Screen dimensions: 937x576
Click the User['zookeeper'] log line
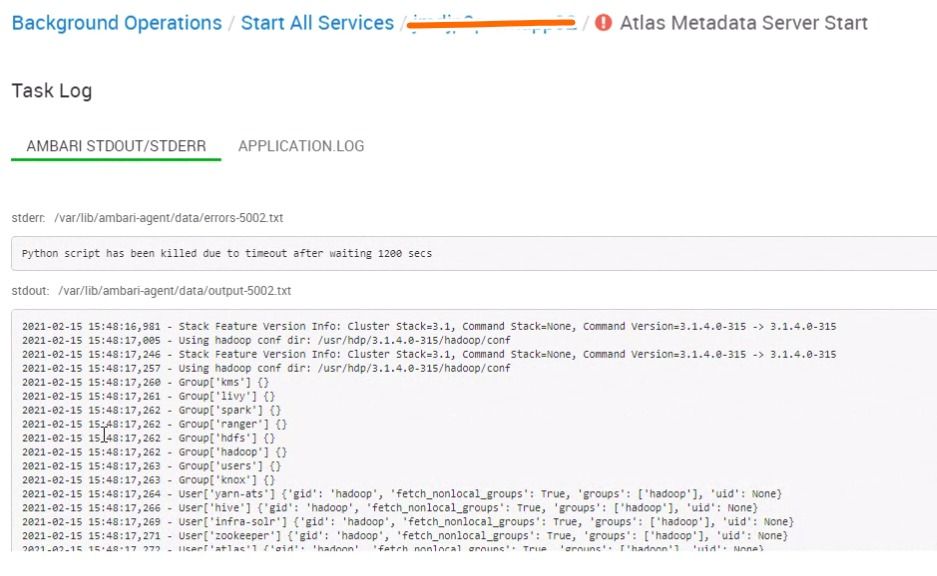click(405, 535)
